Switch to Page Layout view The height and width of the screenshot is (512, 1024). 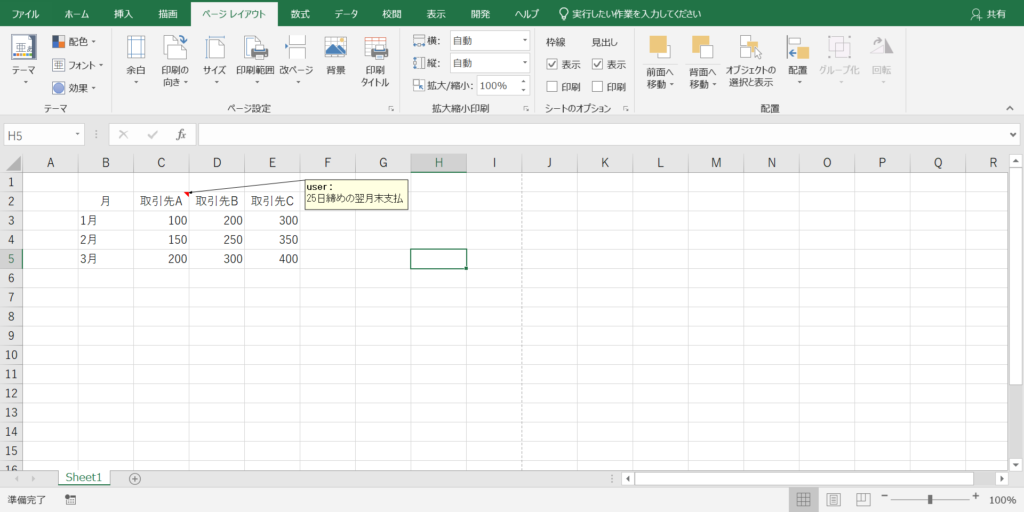tap(833, 500)
